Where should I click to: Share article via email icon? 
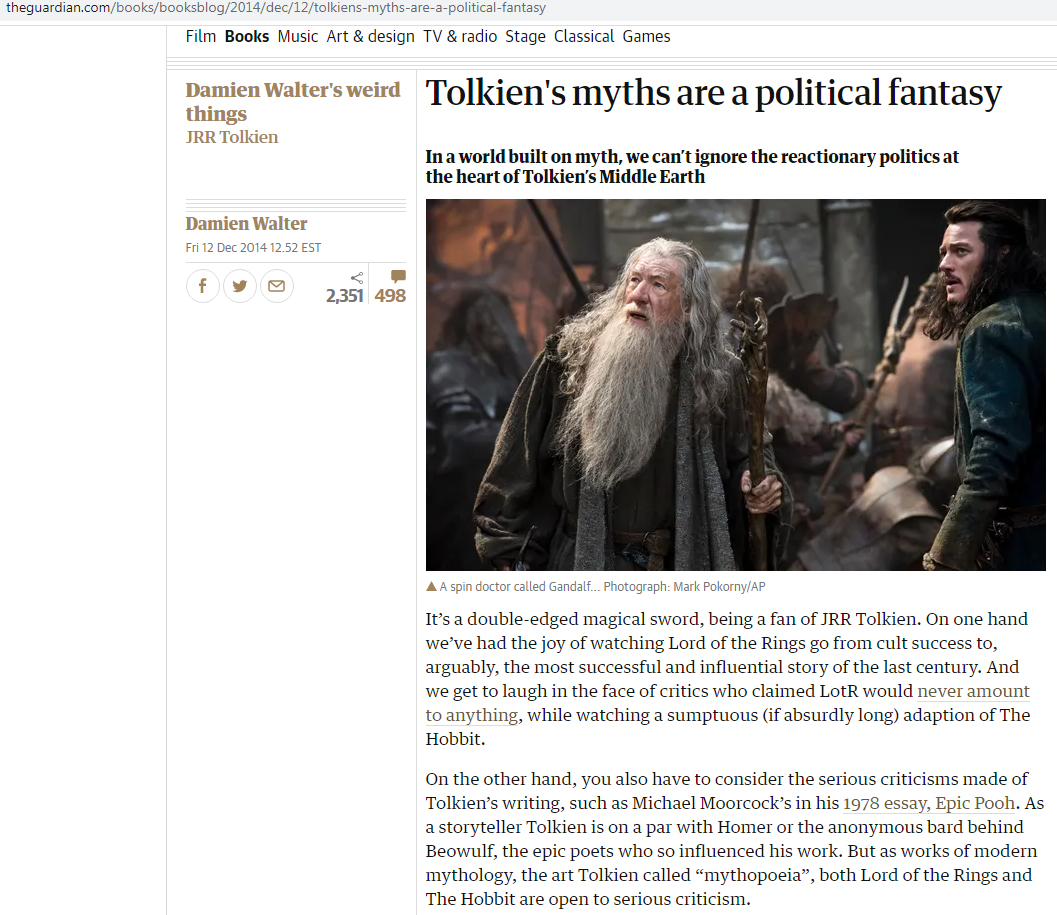point(276,286)
